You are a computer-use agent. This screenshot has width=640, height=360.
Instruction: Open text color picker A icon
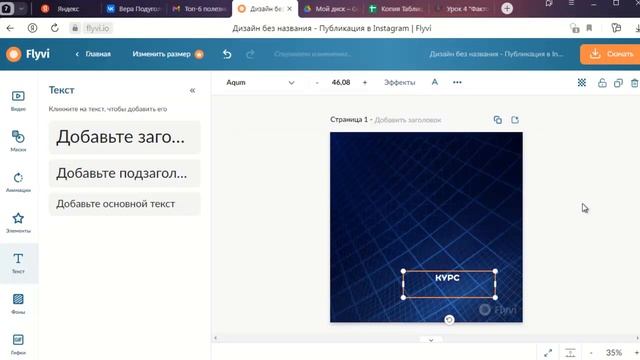pos(435,82)
